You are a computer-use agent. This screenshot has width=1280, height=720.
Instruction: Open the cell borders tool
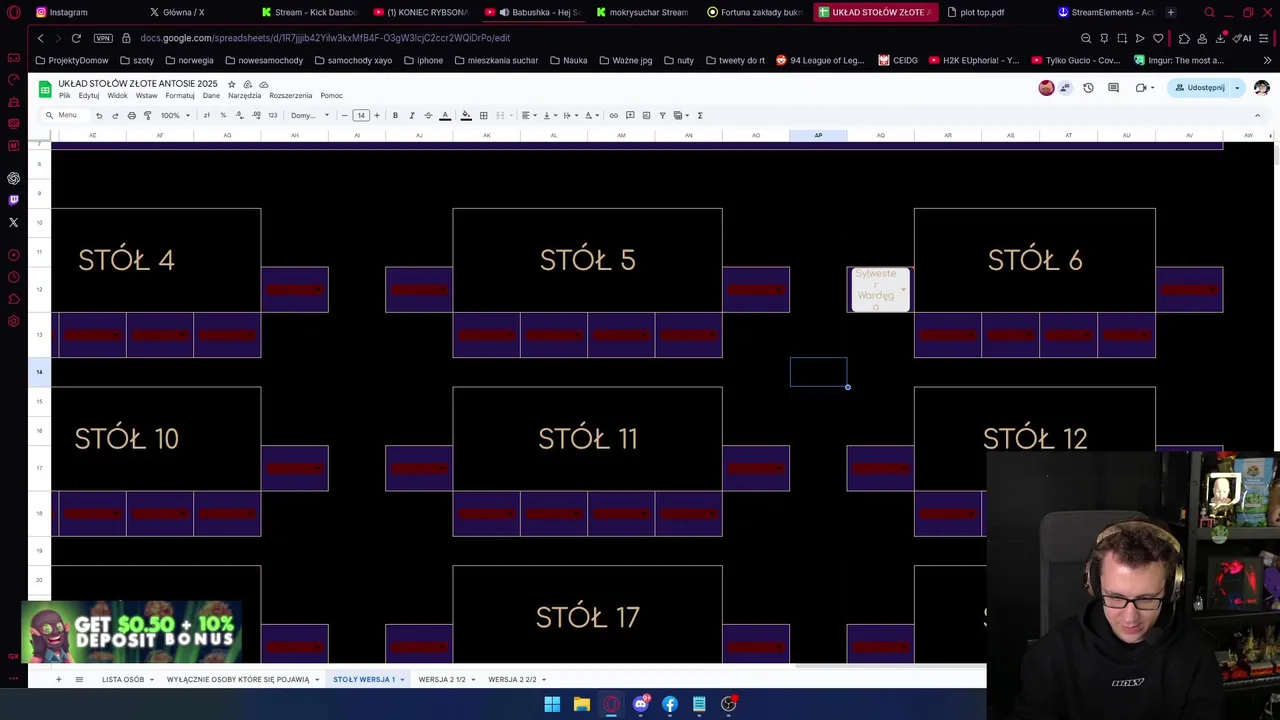coord(483,115)
